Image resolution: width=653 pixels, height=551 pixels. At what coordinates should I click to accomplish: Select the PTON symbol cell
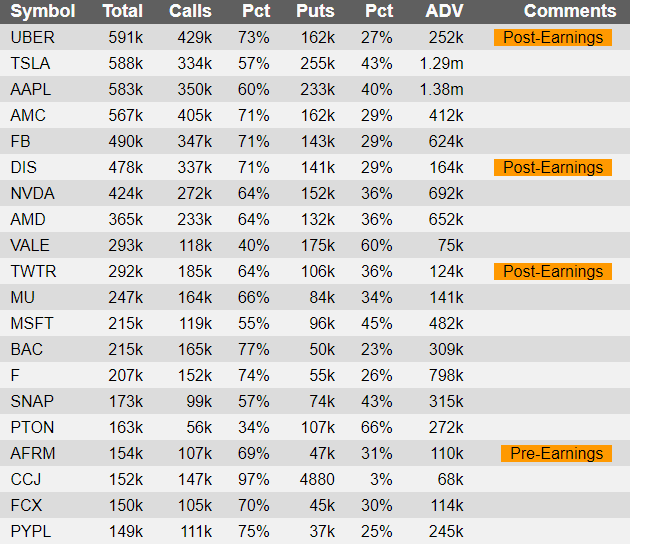click(x=32, y=427)
